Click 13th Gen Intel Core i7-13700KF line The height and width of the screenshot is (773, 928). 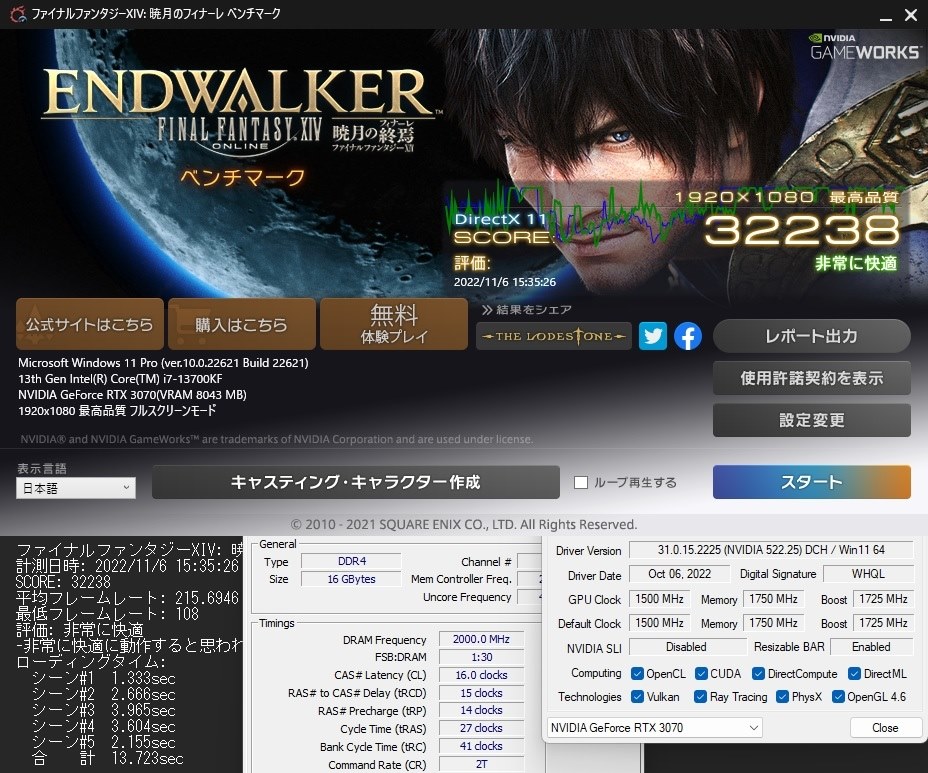point(120,379)
